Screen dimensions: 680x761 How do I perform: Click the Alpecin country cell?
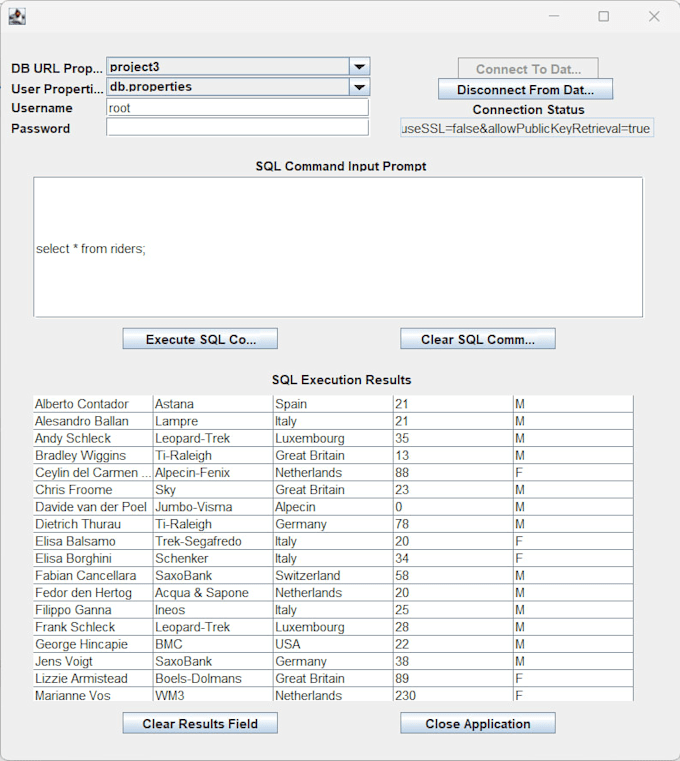(333, 507)
